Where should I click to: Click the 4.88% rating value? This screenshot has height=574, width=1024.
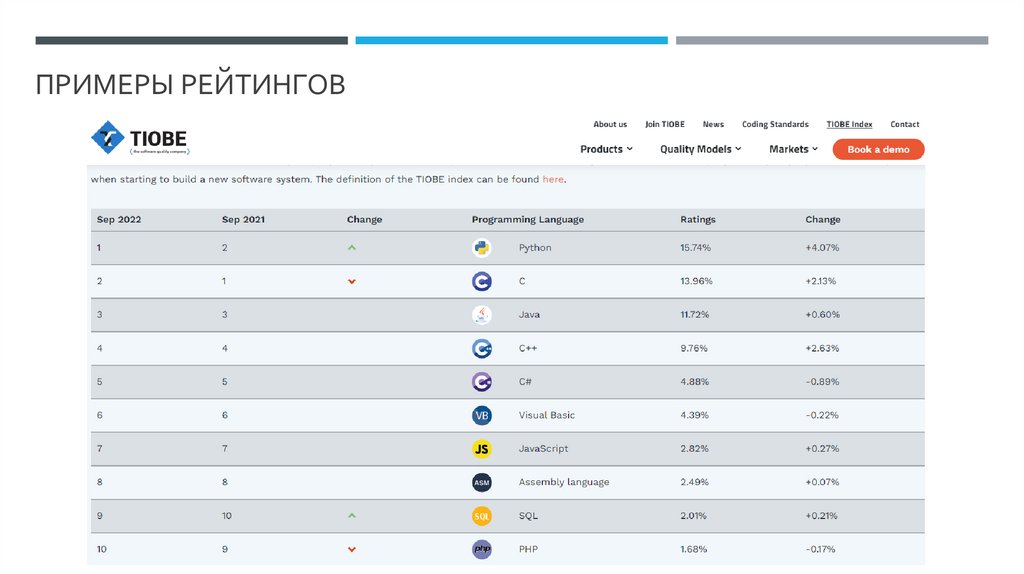694,382
